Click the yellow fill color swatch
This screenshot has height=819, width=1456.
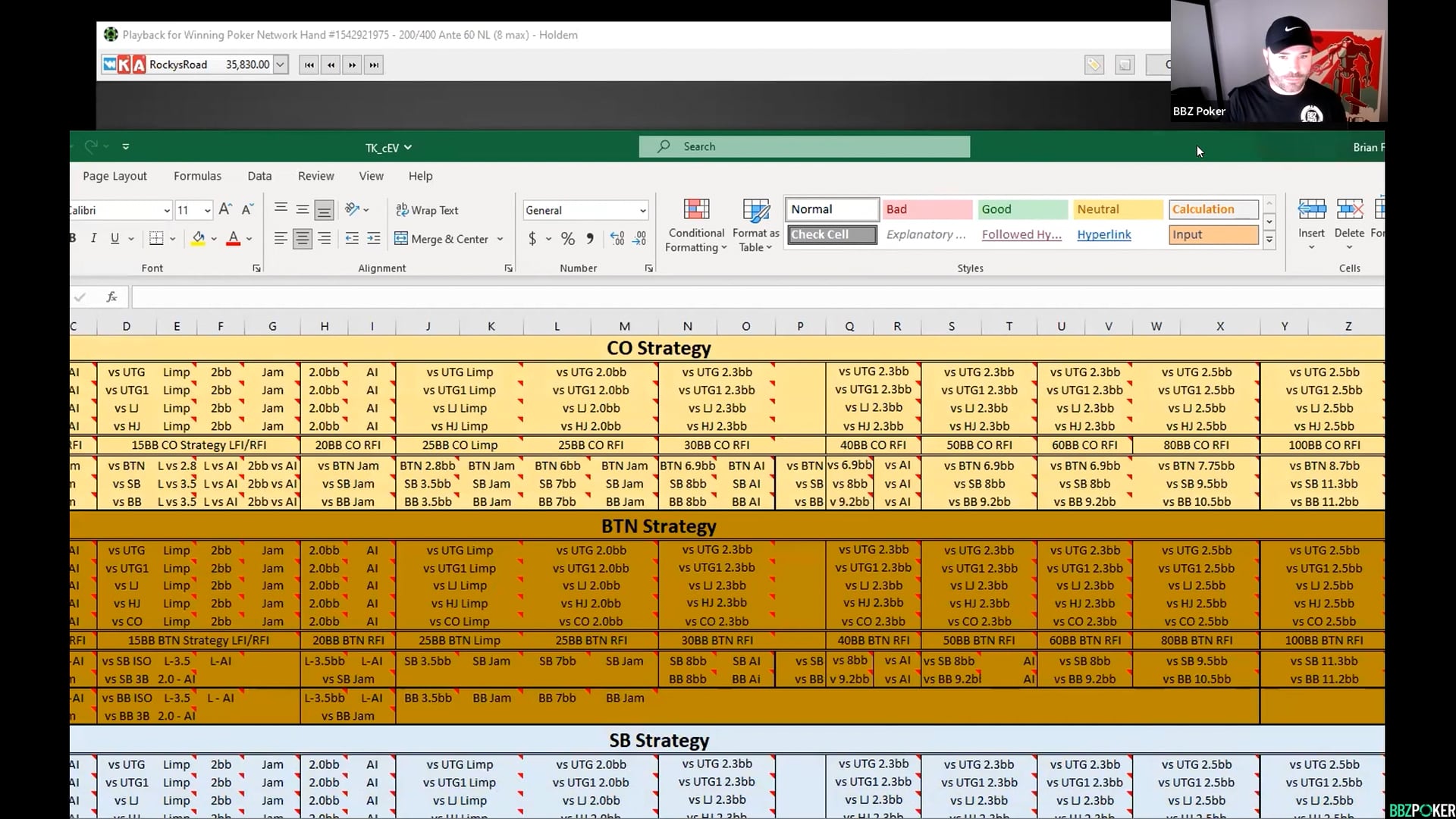198,238
